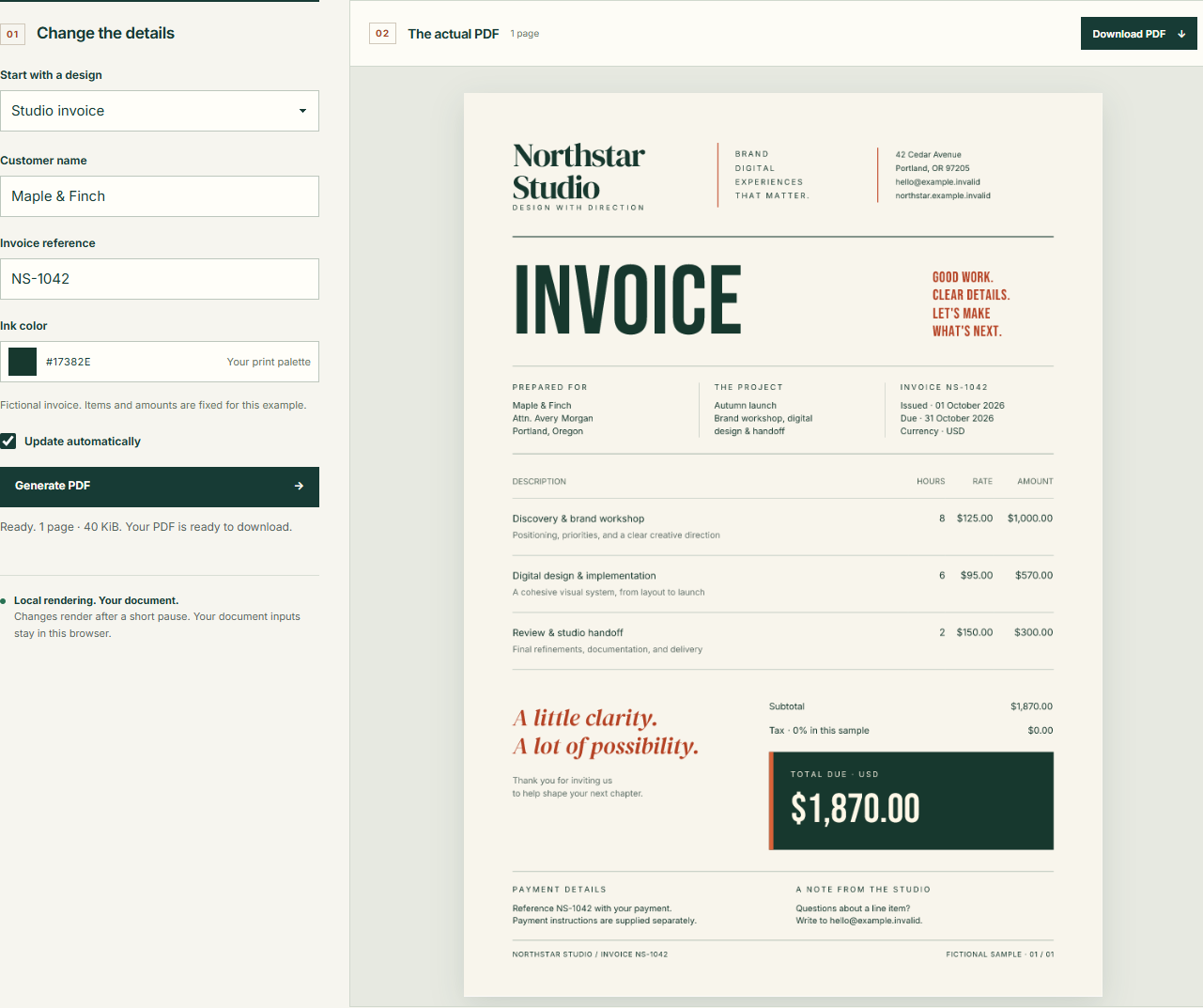The height and width of the screenshot is (1008, 1203).
Task: Click the Local rendering green status dot
Action: [3, 601]
